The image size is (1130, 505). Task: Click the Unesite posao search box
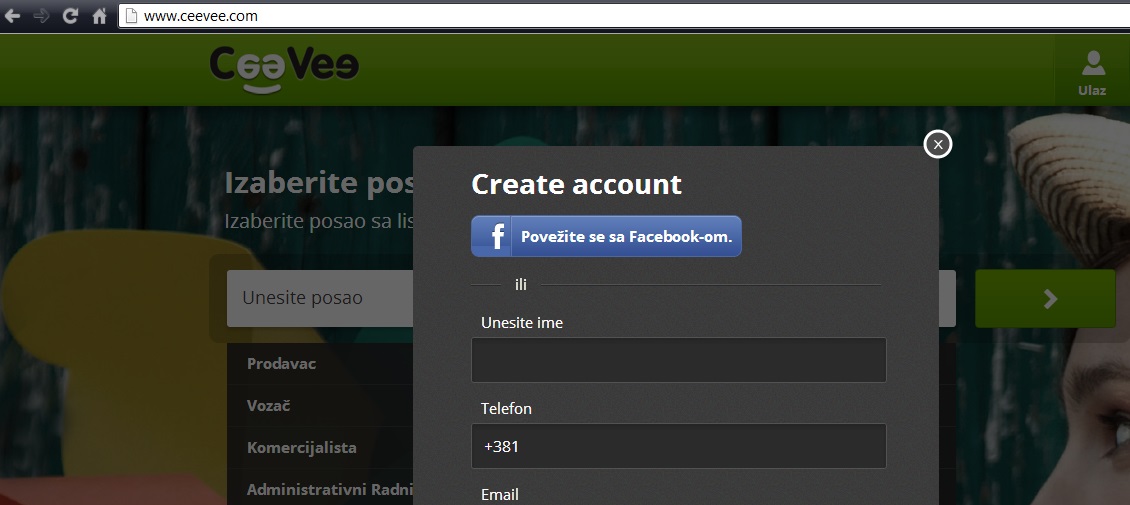pos(321,298)
